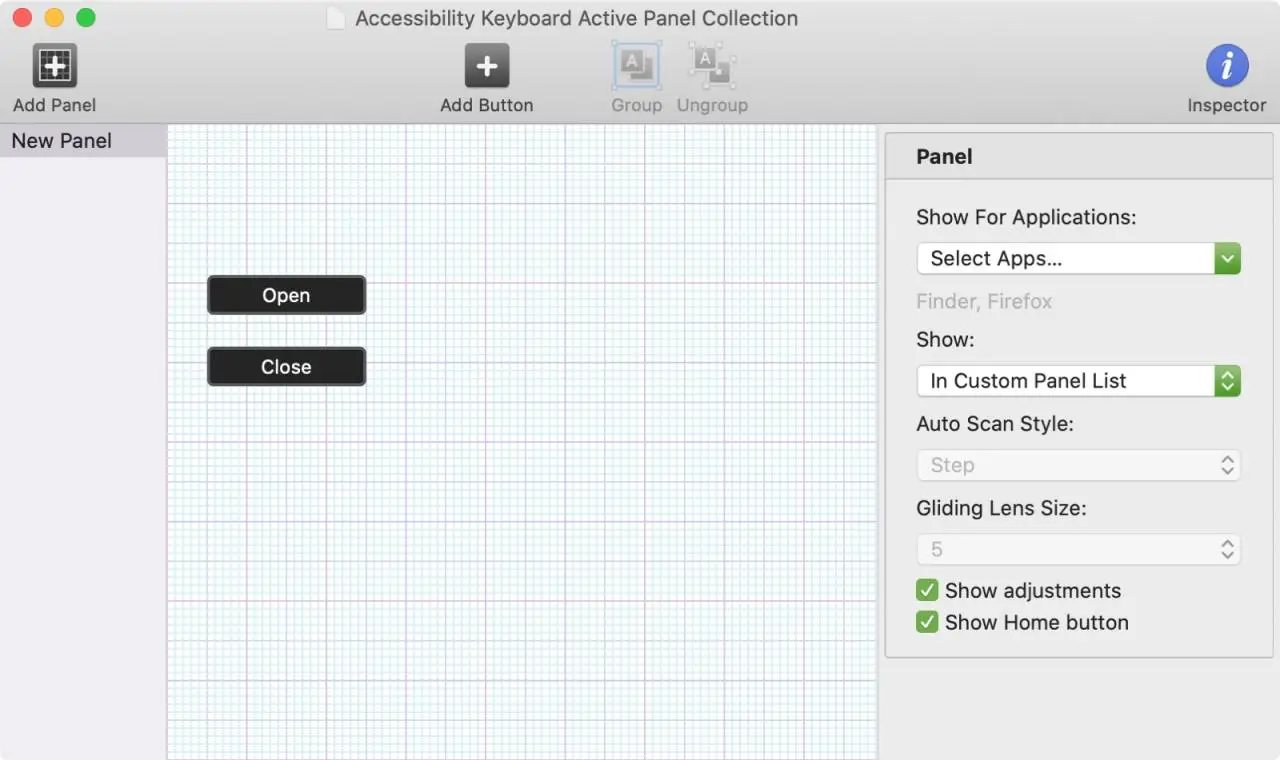1280x760 pixels.
Task: Open the Gliding Lens Size dropdown
Action: 1078,549
